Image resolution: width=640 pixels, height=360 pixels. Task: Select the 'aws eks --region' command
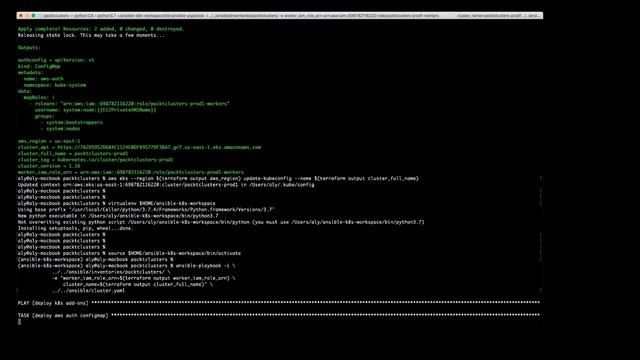(263, 178)
